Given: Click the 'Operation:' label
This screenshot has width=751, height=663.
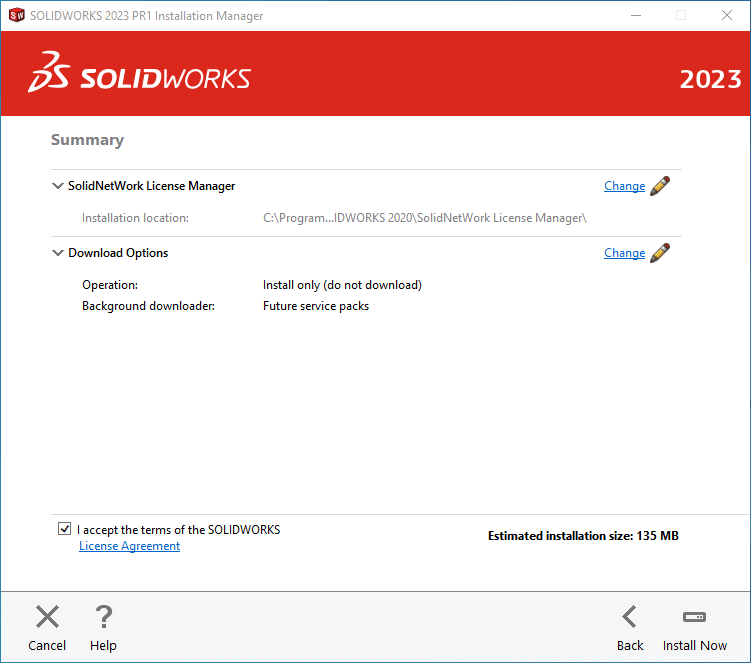Looking at the screenshot, I should tap(110, 285).
